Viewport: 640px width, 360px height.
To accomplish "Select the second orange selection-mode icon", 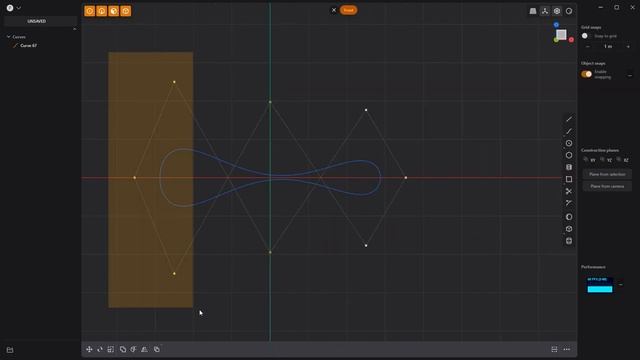I will pos(102,11).
